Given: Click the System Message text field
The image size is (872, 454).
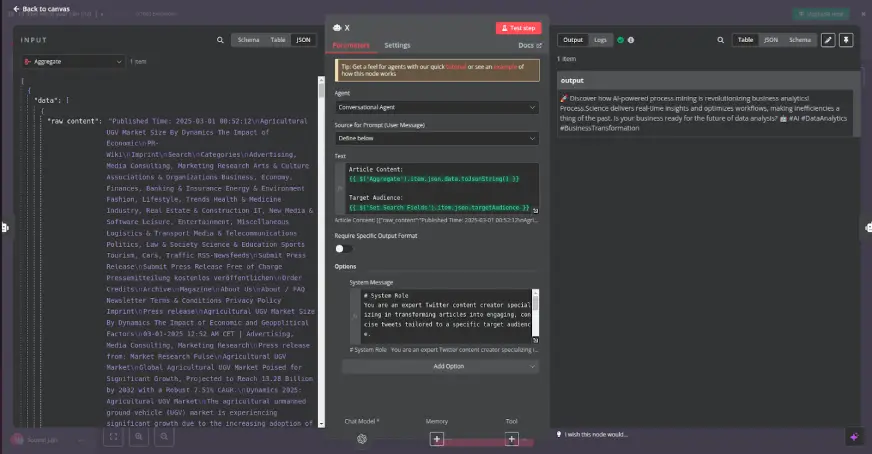Looking at the screenshot, I should tap(440, 316).
